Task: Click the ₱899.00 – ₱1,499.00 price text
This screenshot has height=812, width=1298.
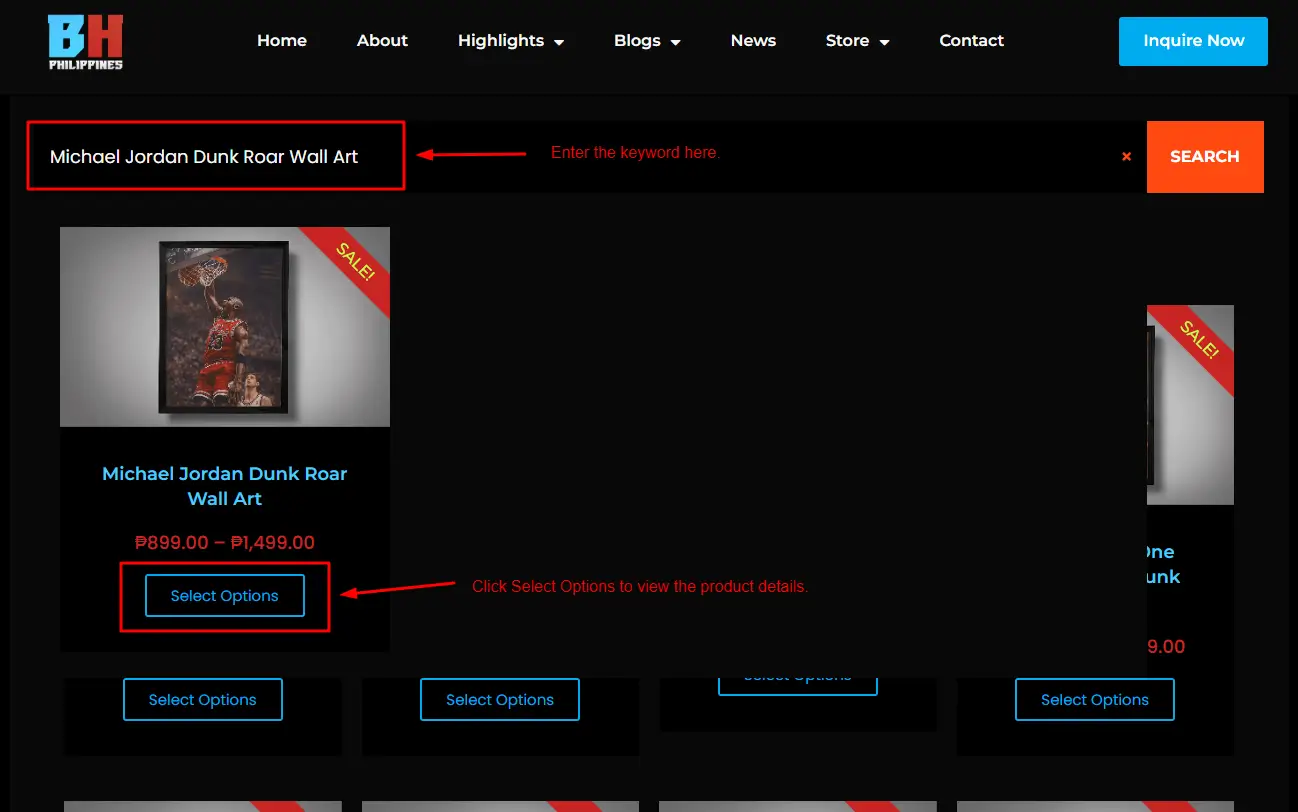Action: (x=225, y=543)
